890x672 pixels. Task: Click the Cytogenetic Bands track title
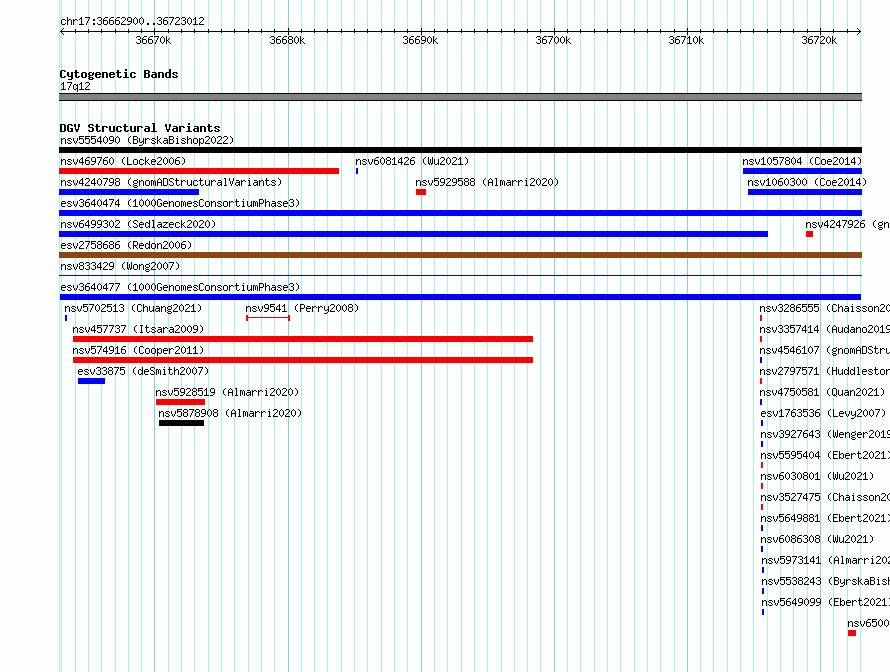(x=119, y=74)
